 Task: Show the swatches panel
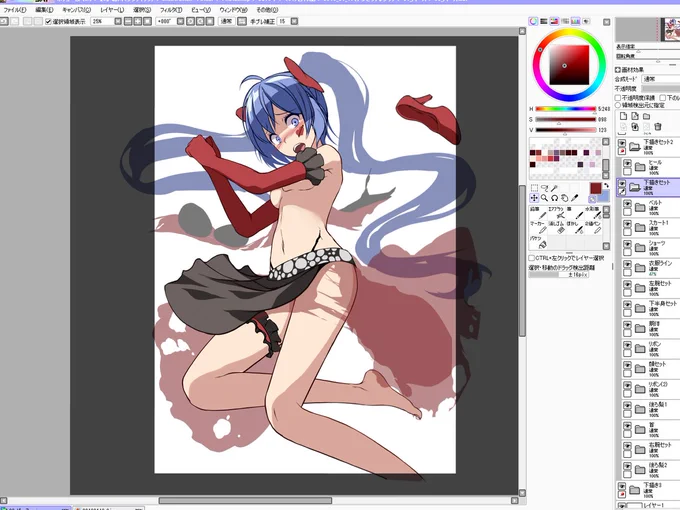[575, 21]
